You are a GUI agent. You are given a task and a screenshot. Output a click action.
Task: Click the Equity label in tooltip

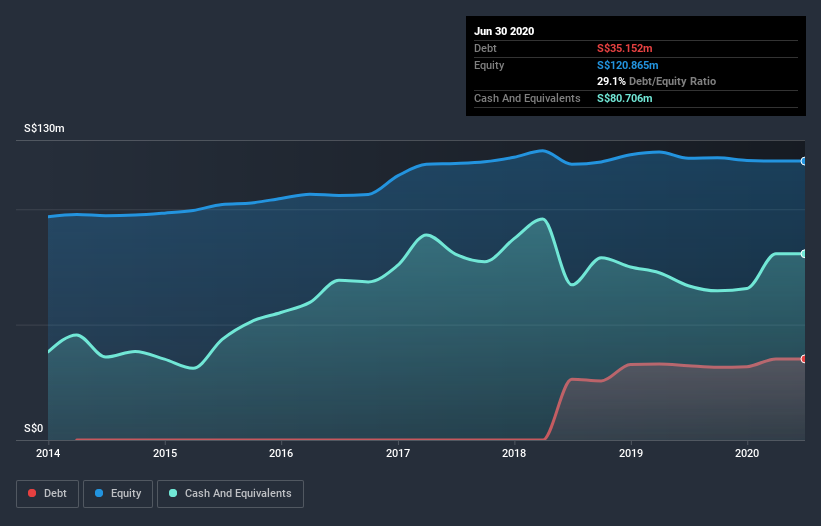pyautogui.click(x=489, y=65)
